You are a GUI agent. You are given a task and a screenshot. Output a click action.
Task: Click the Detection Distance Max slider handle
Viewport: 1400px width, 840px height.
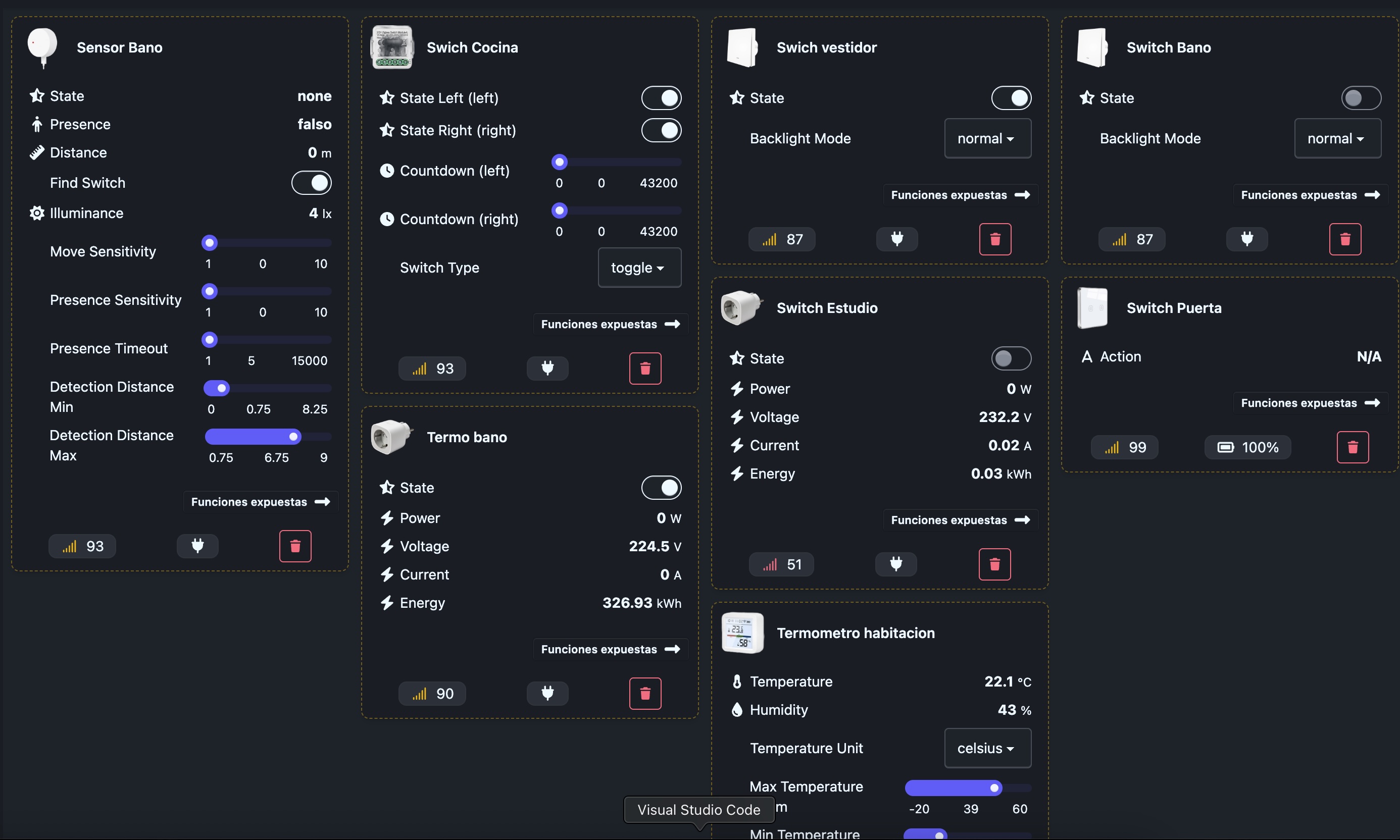293,437
